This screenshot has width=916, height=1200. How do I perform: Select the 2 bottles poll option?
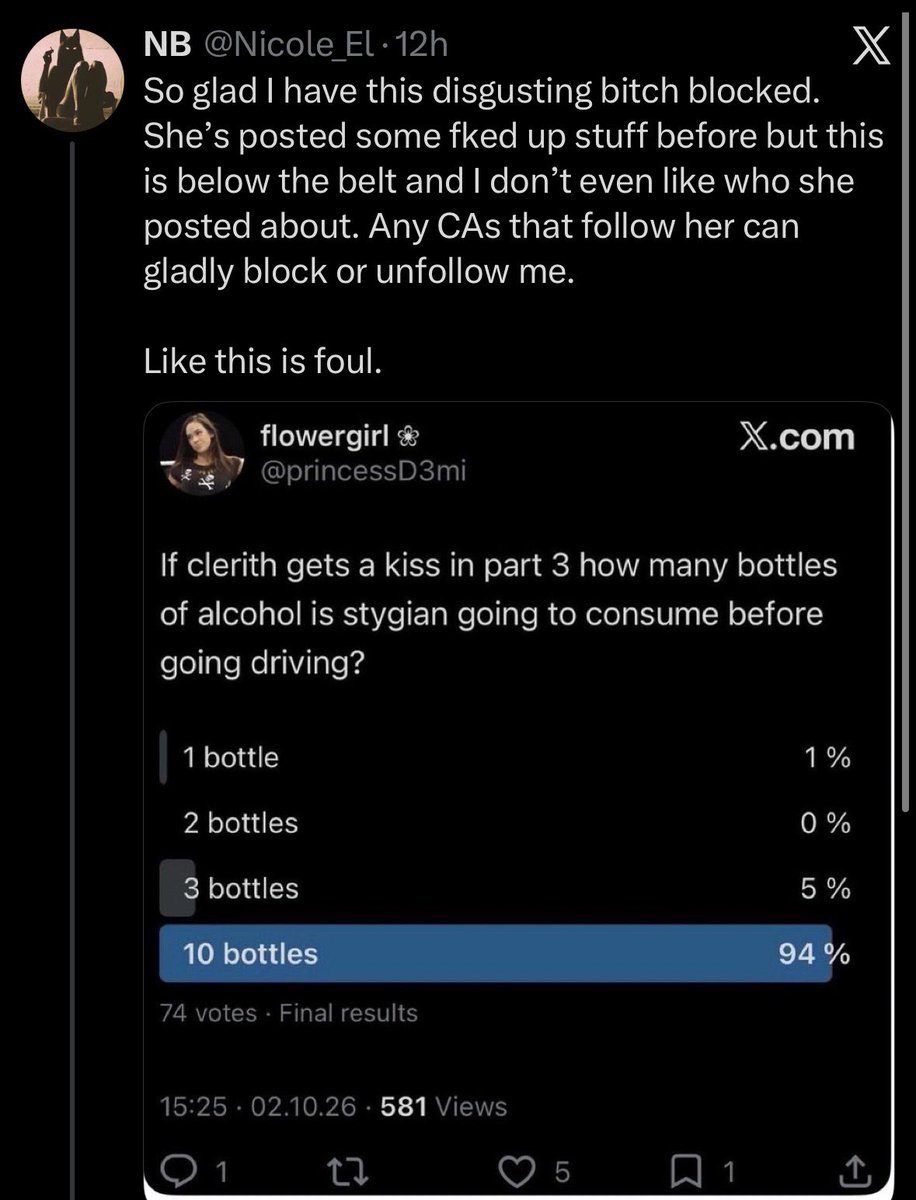[505, 823]
